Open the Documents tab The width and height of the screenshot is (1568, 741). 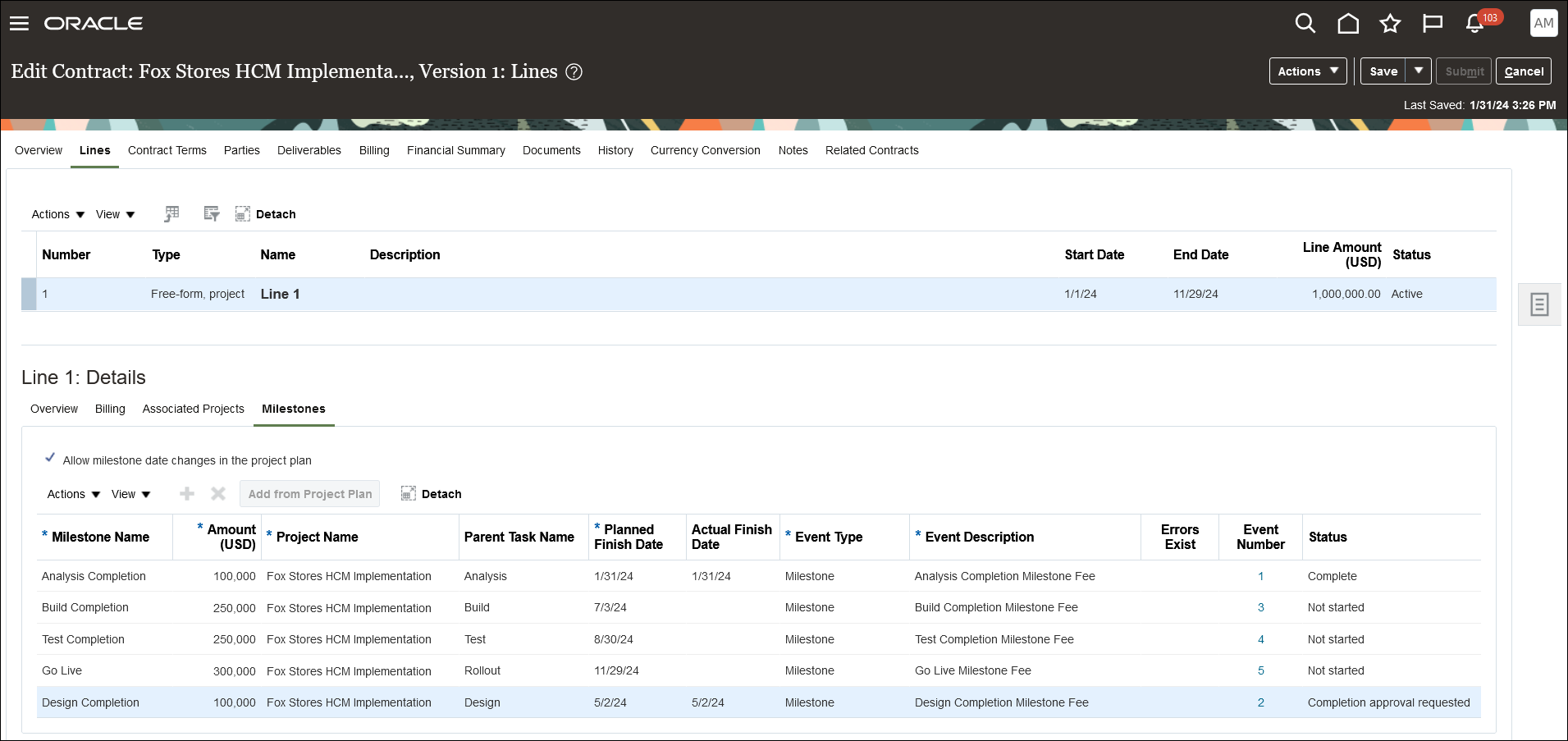click(551, 150)
